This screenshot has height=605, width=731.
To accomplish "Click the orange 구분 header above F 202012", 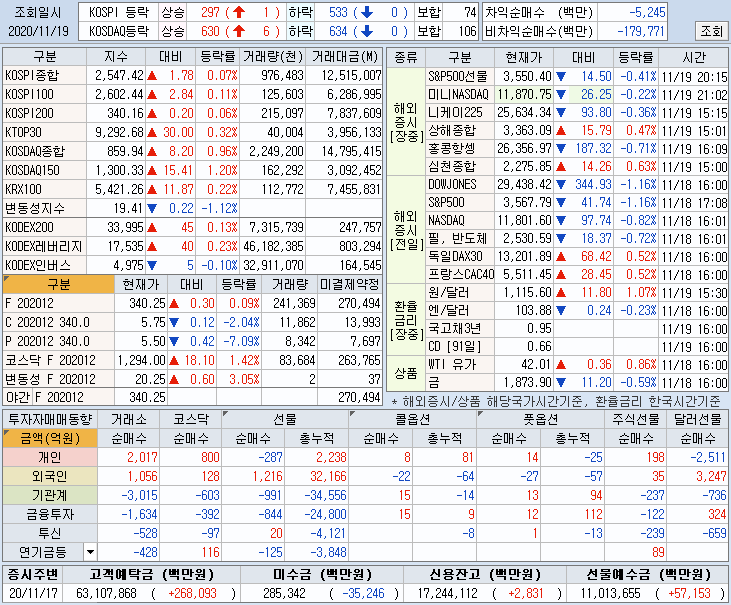I will click(59, 284).
